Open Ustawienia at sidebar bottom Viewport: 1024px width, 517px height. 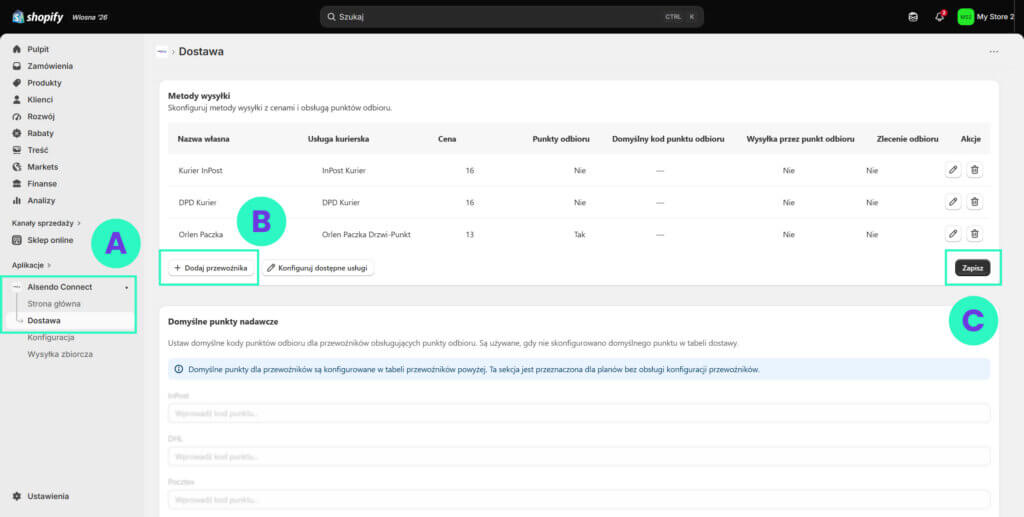[48, 496]
